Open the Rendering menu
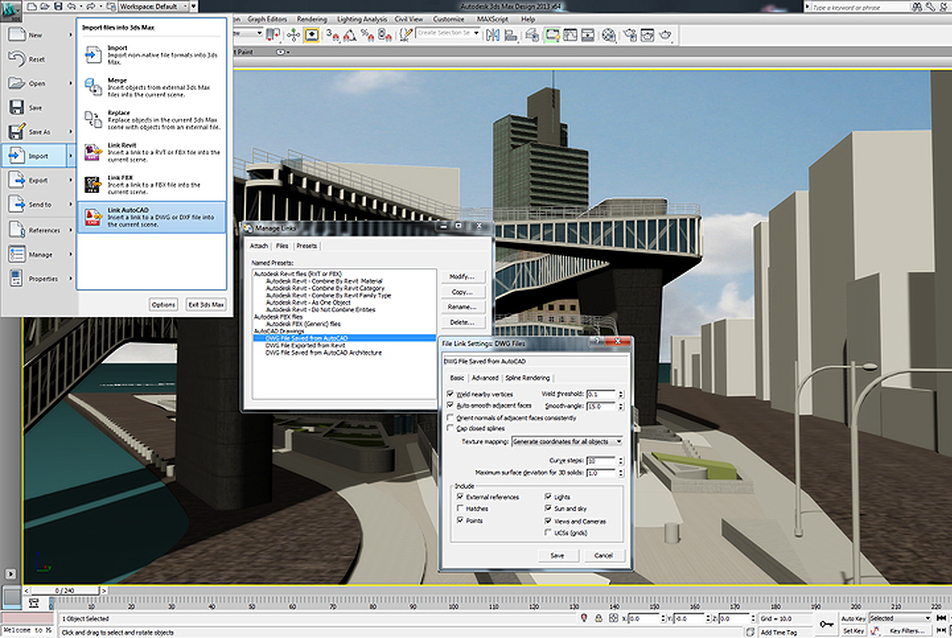 [x=311, y=19]
